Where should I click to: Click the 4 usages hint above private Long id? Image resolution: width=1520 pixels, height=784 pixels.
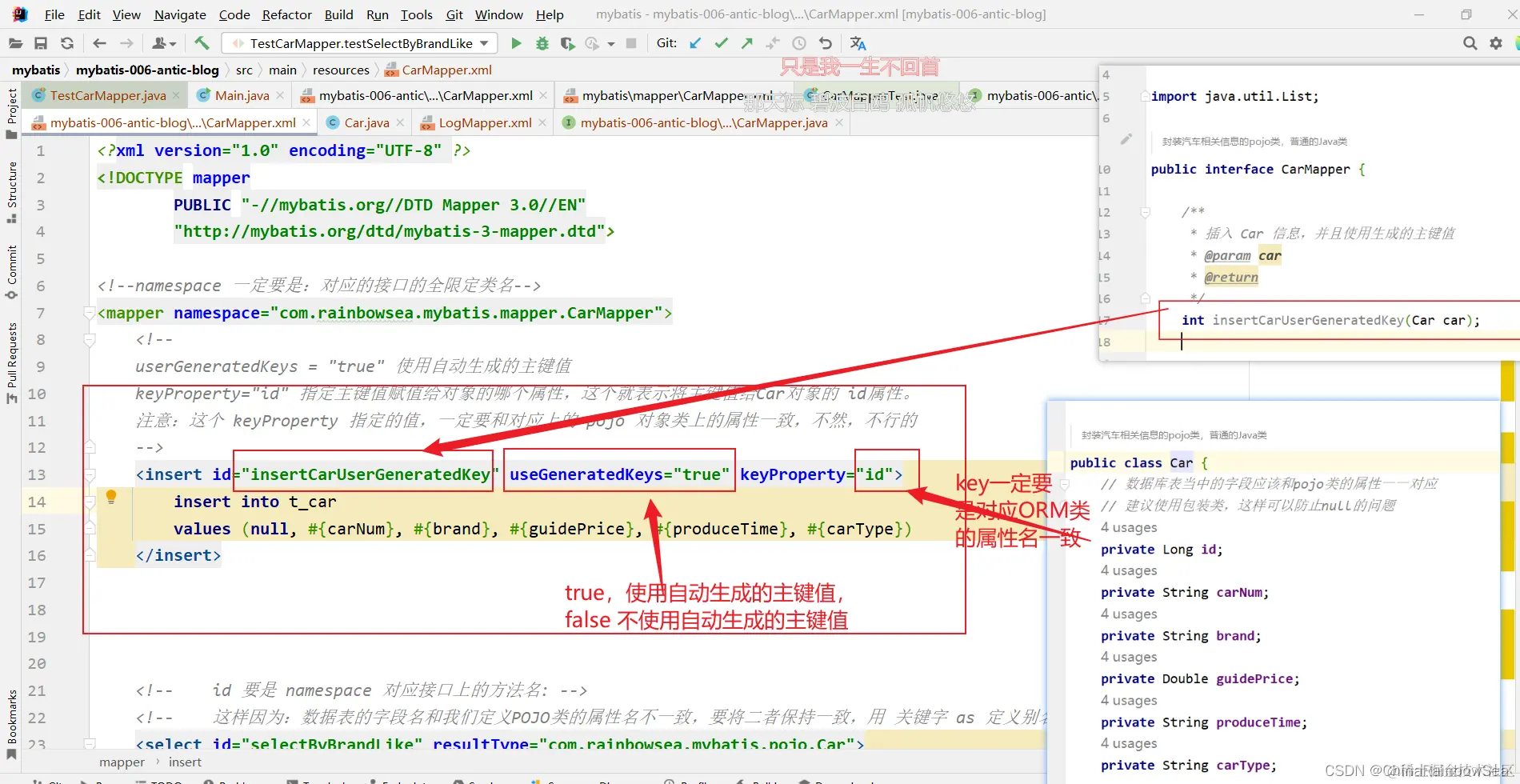pos(1129,528)
